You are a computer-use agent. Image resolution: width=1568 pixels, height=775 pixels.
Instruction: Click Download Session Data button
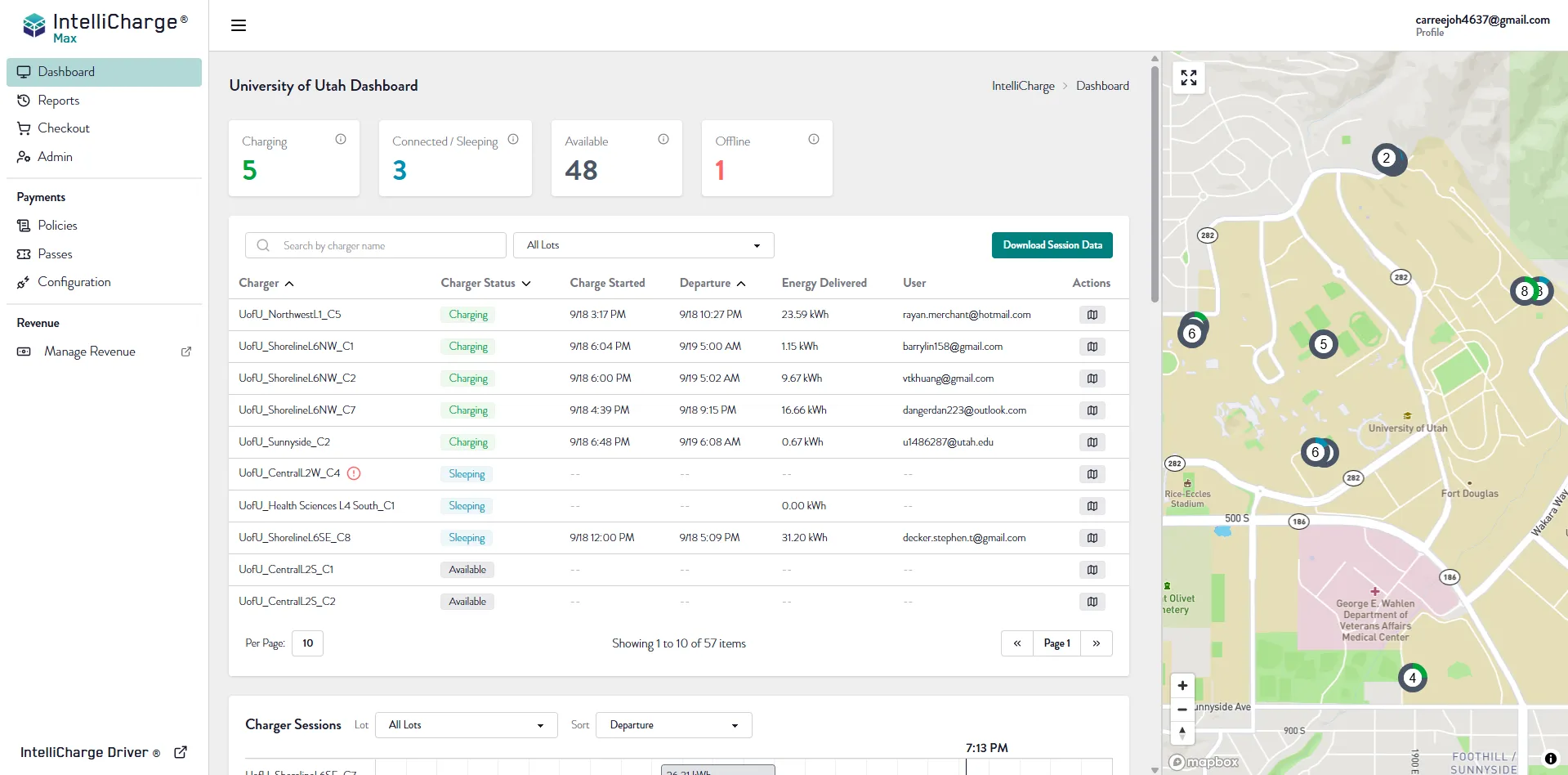coord(1052,245)
